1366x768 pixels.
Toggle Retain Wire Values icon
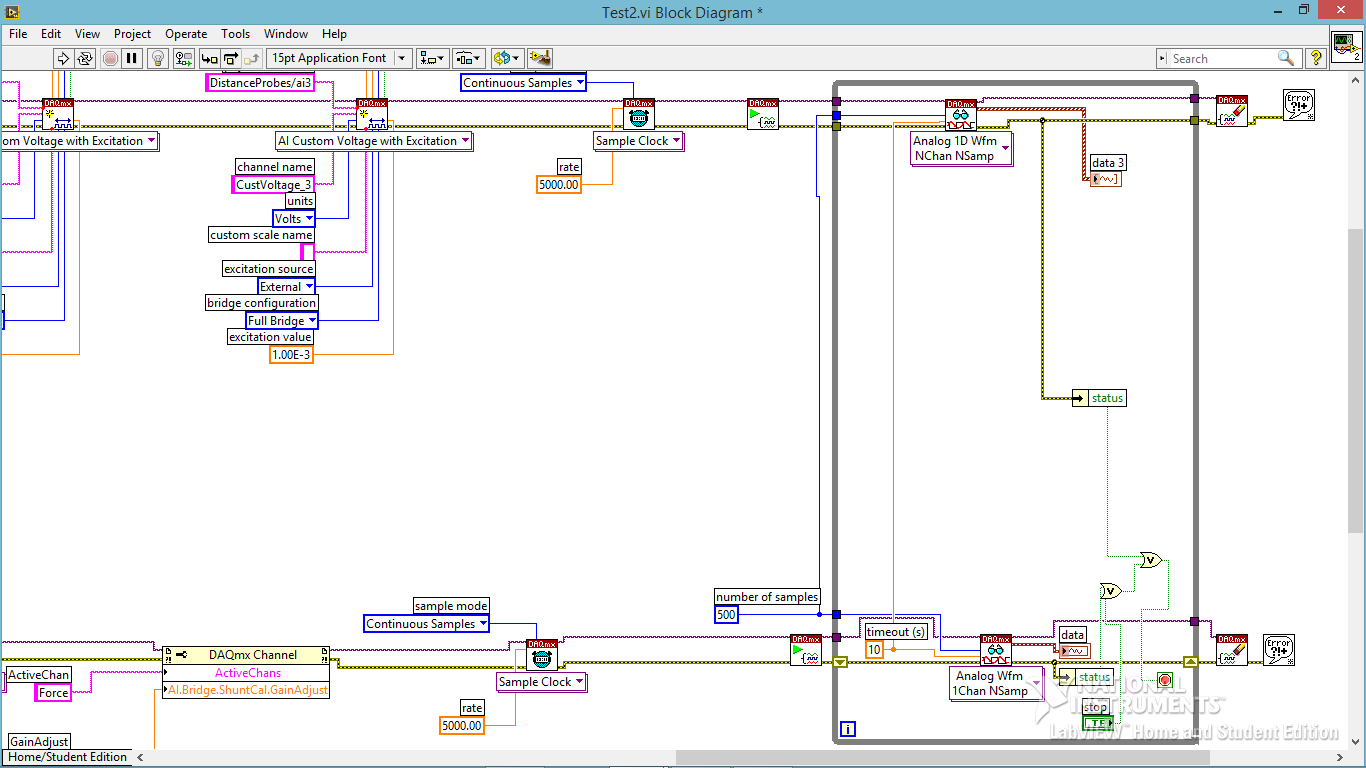pyautogui.click(x=182, y=58)
